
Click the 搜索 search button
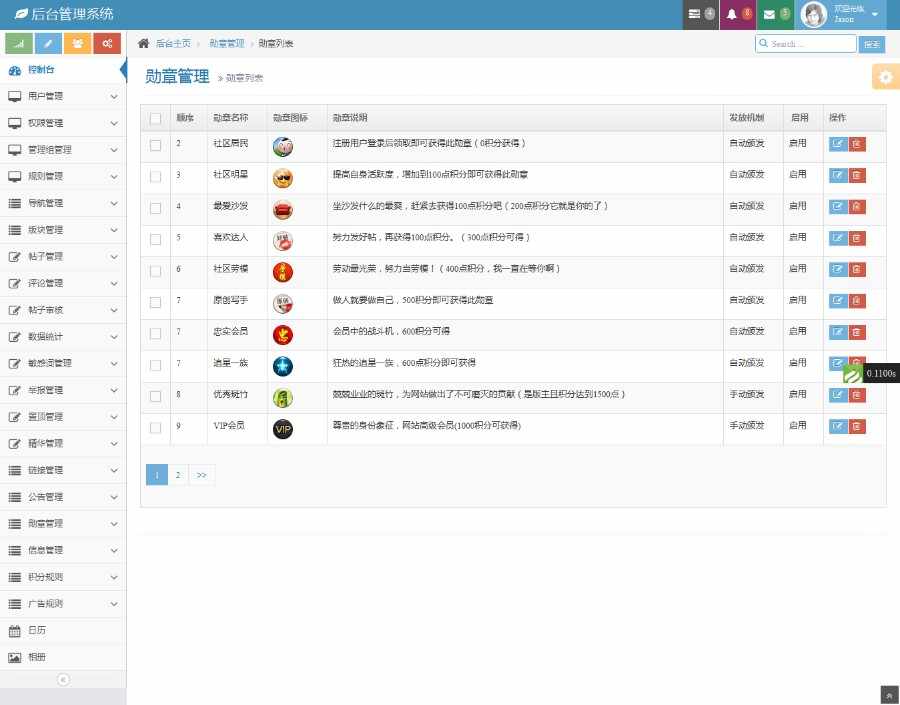click(872, 44)
